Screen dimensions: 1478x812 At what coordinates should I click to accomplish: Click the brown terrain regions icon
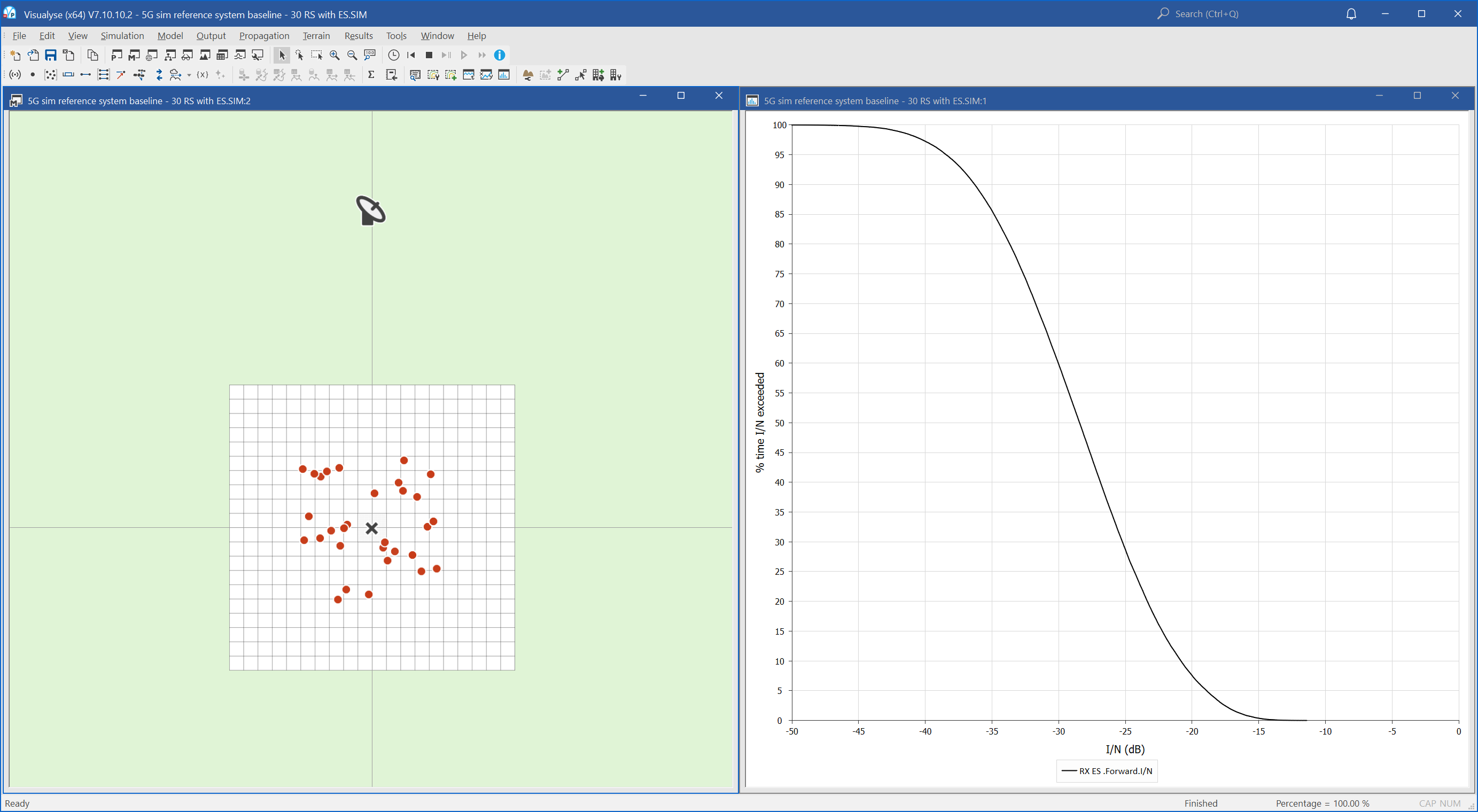[x=528, y=75]
